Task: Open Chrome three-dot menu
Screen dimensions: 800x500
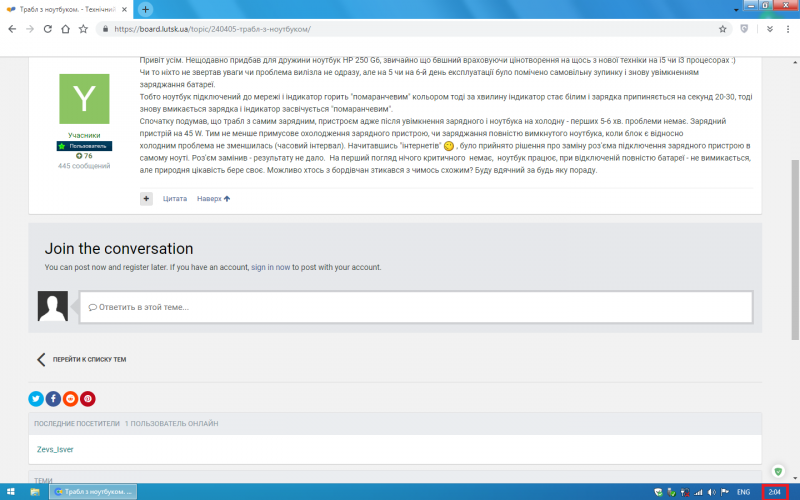Action: (x=786, y=29)
